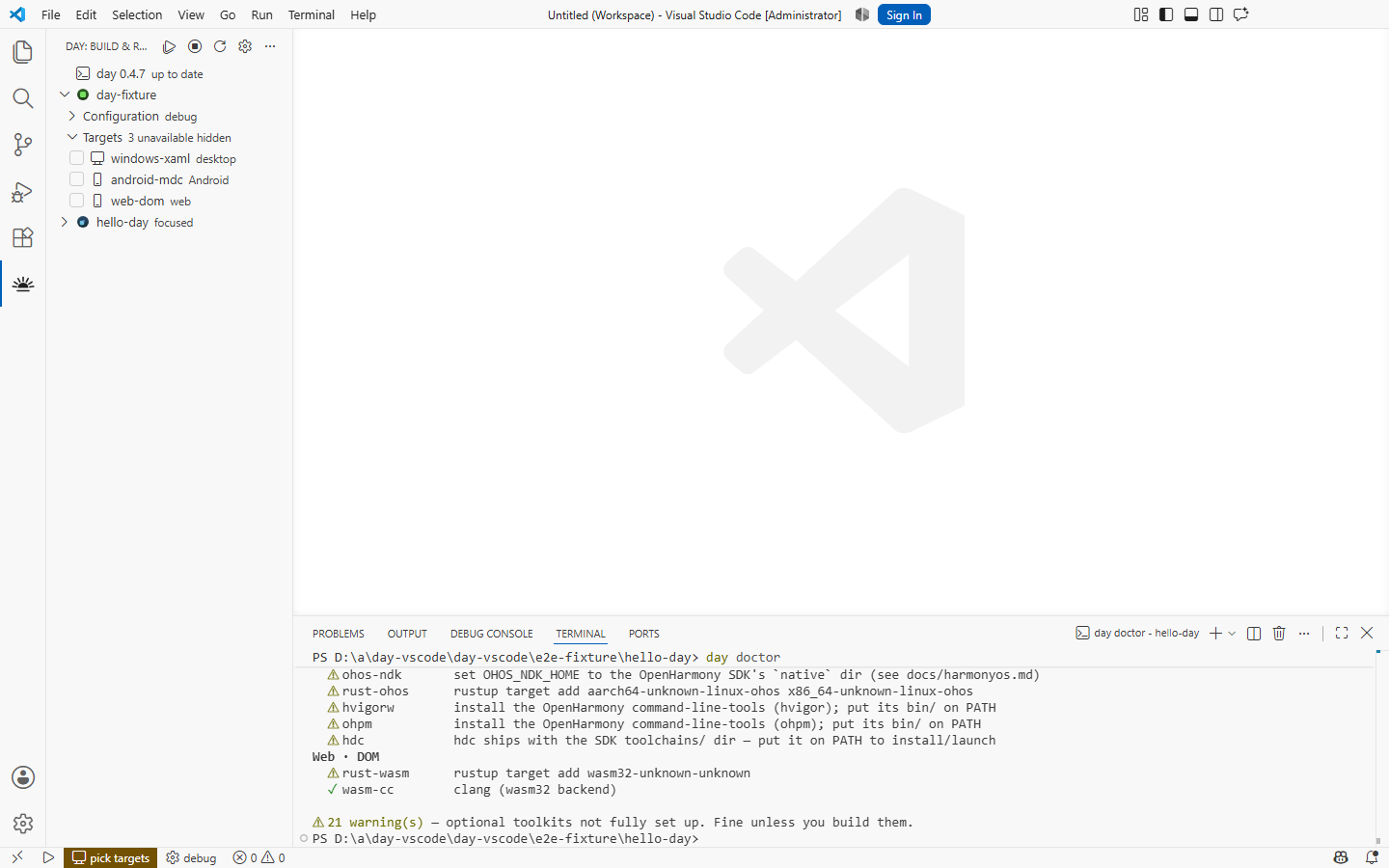Run build from Day panel toolbar
This screenshot has height=868, width=1389.
click(x=169, y=46)
